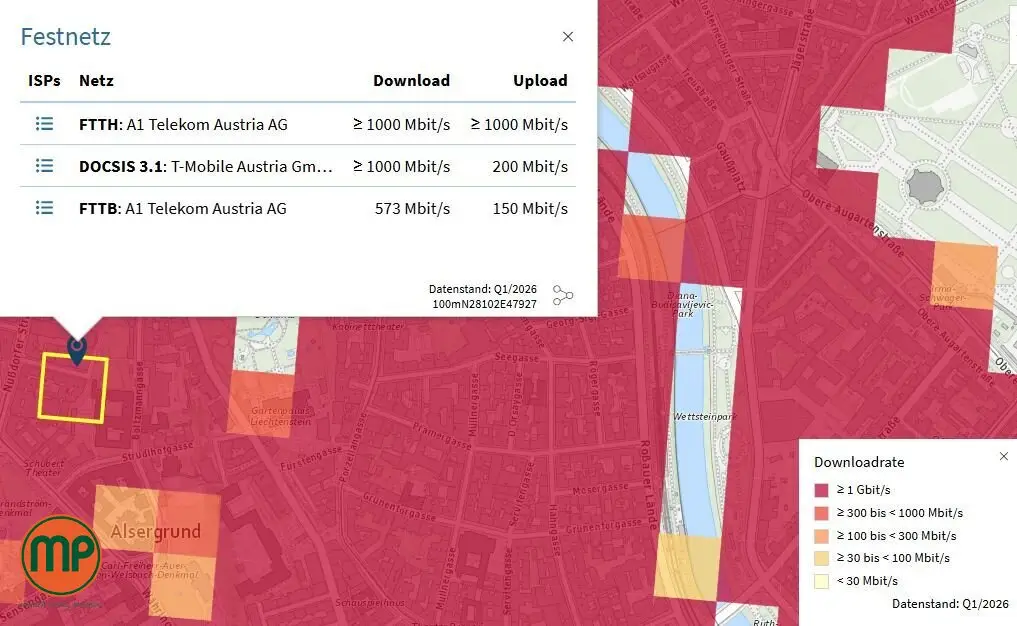Select the DOCSIS 3.1: T-Mobile Austria entry
1017x626 pixels.
click(x=206, y=167)
